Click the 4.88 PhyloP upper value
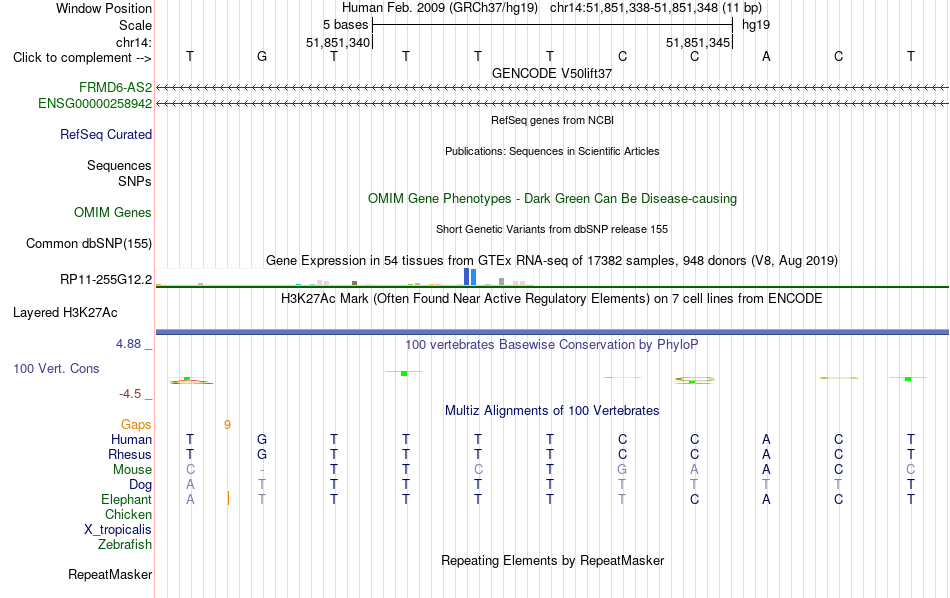This screenshot has height=598, width=950. (x=128, y=344)
